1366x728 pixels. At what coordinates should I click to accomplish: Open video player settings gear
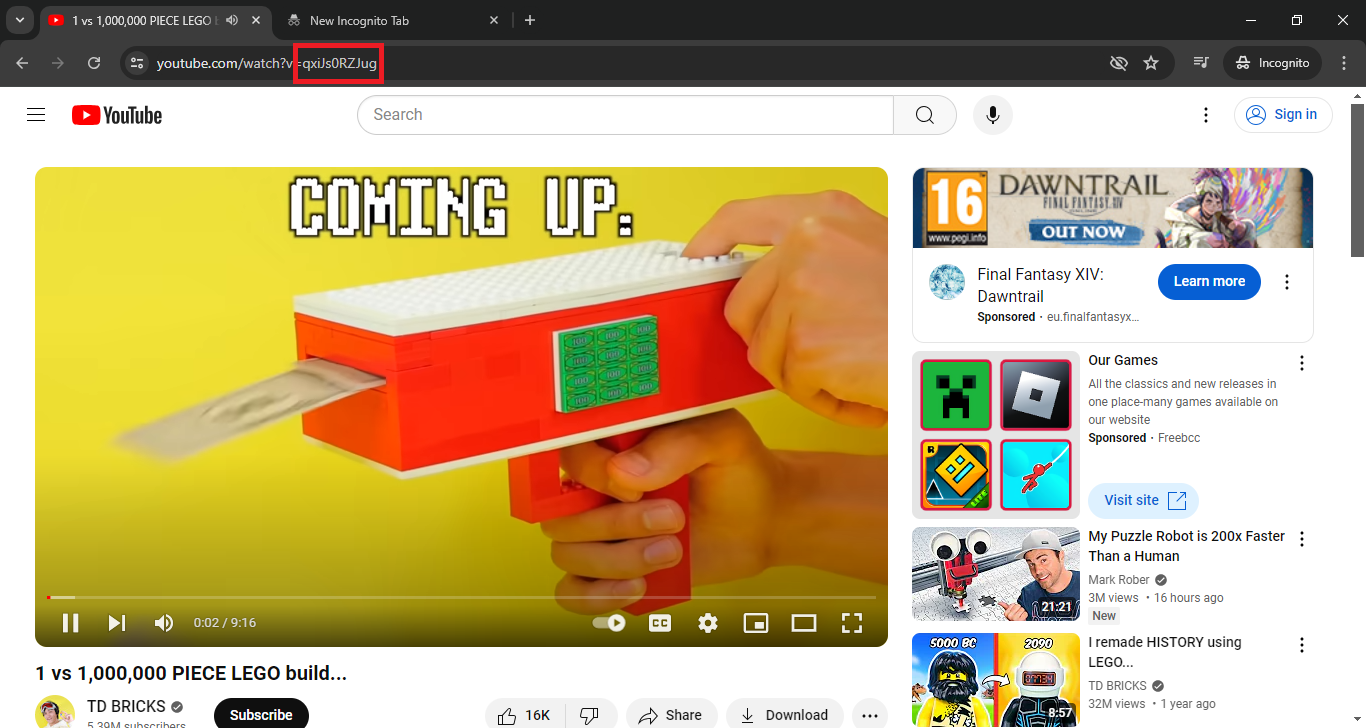tap(708, 623)
